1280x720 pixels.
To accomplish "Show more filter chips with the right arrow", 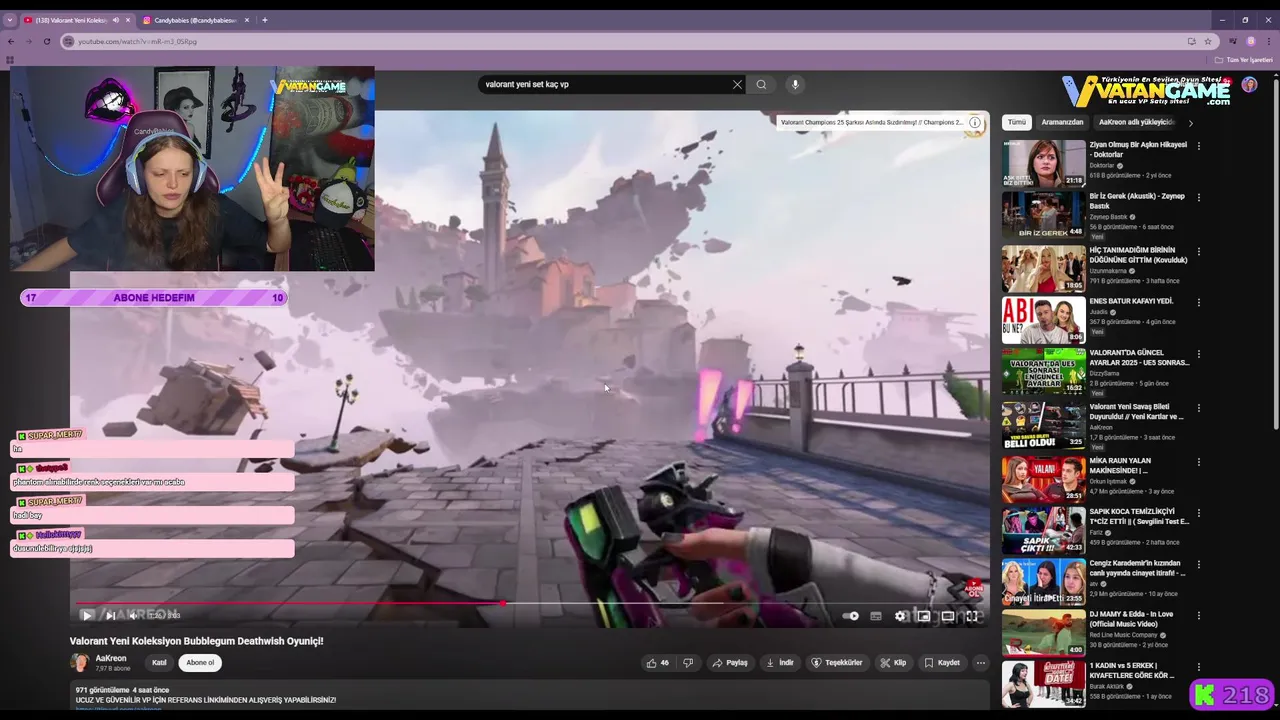I will (x=1190, y=123).
